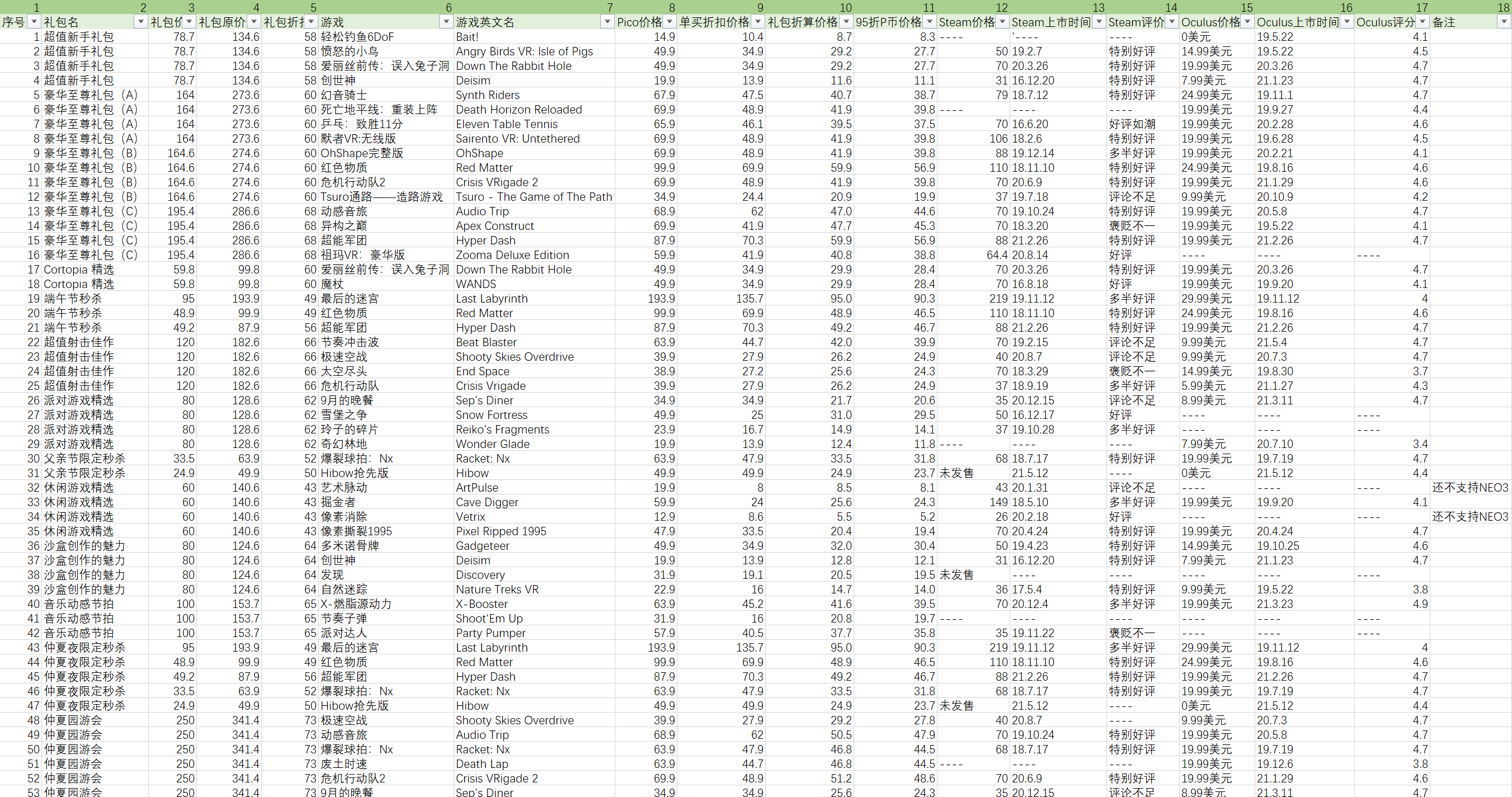Select the '魔杖' game cell
This screenshot has width=1512, height=797.
pos(386,284)
